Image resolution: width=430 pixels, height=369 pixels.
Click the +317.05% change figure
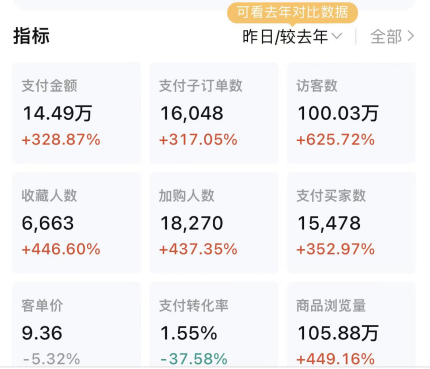coord(198,140)
